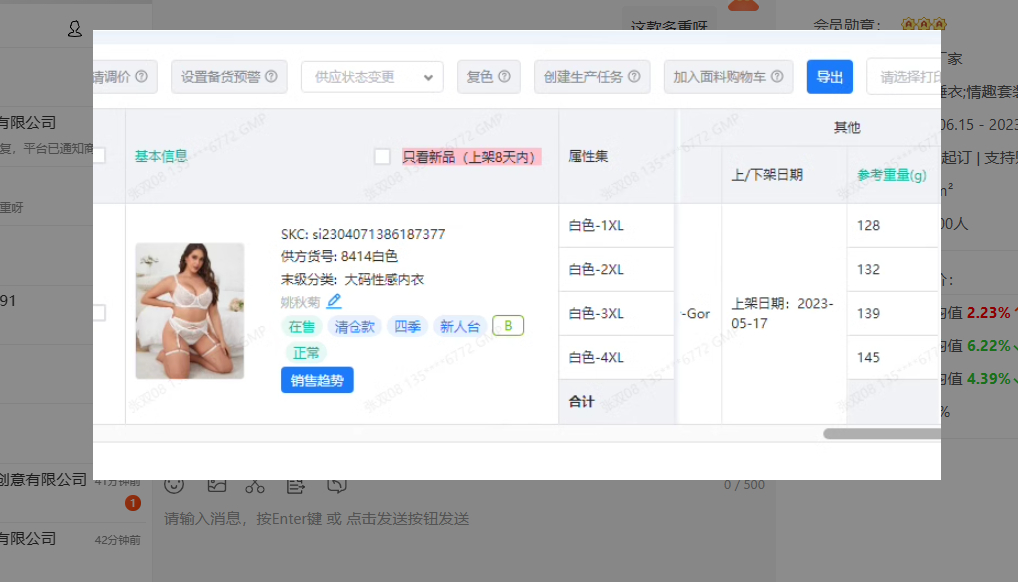Click the help icon beside 创建生产任务

[x=634, y=77]
